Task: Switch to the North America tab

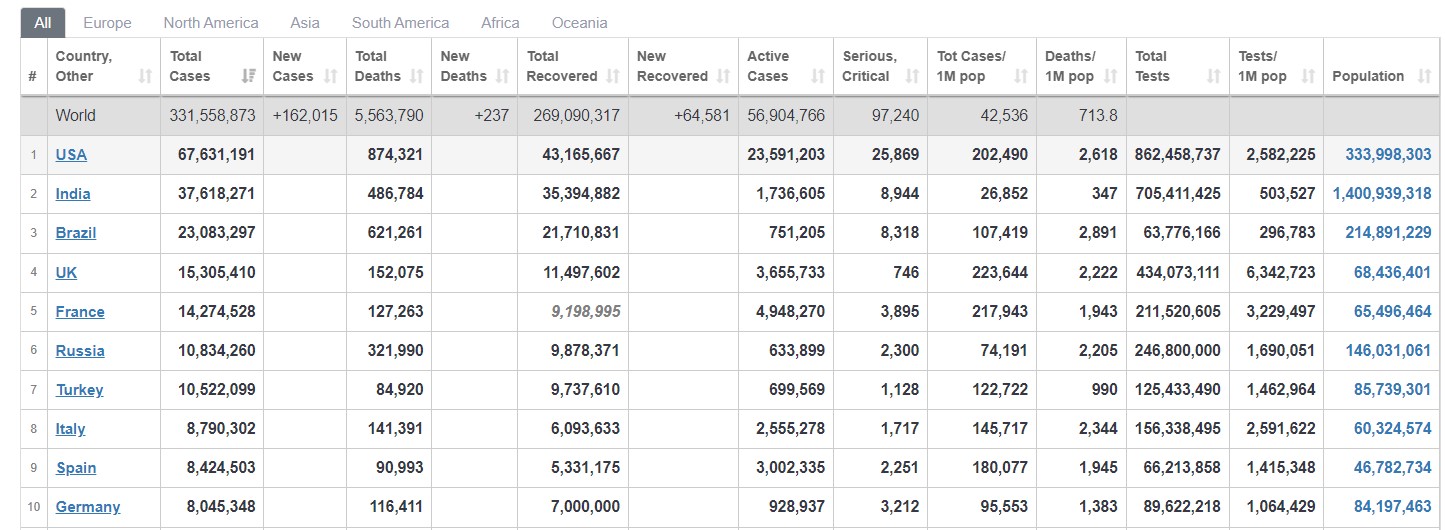Action: pyautogui.click(x=211, y=22)
